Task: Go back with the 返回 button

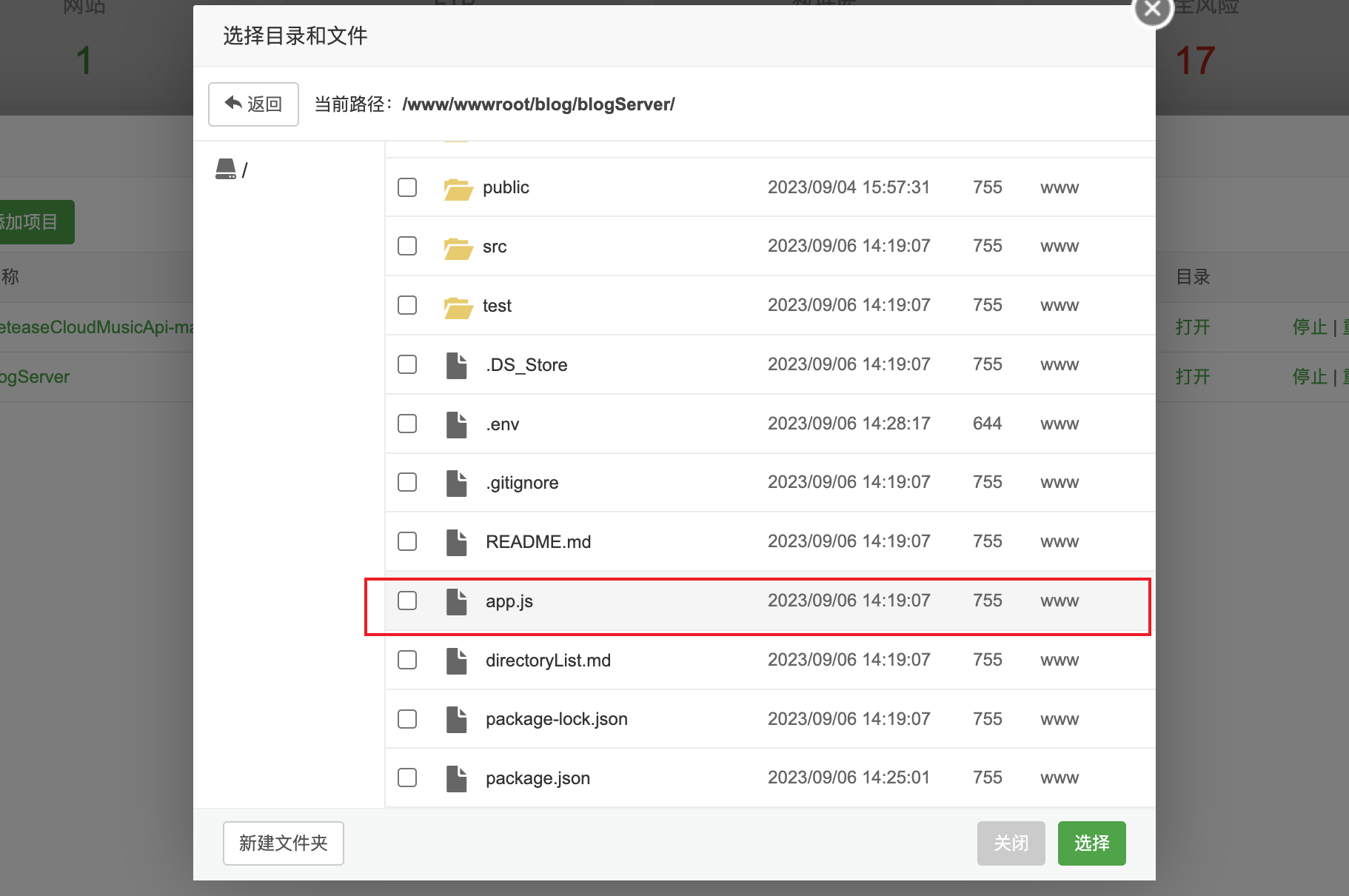Action: 253,104
